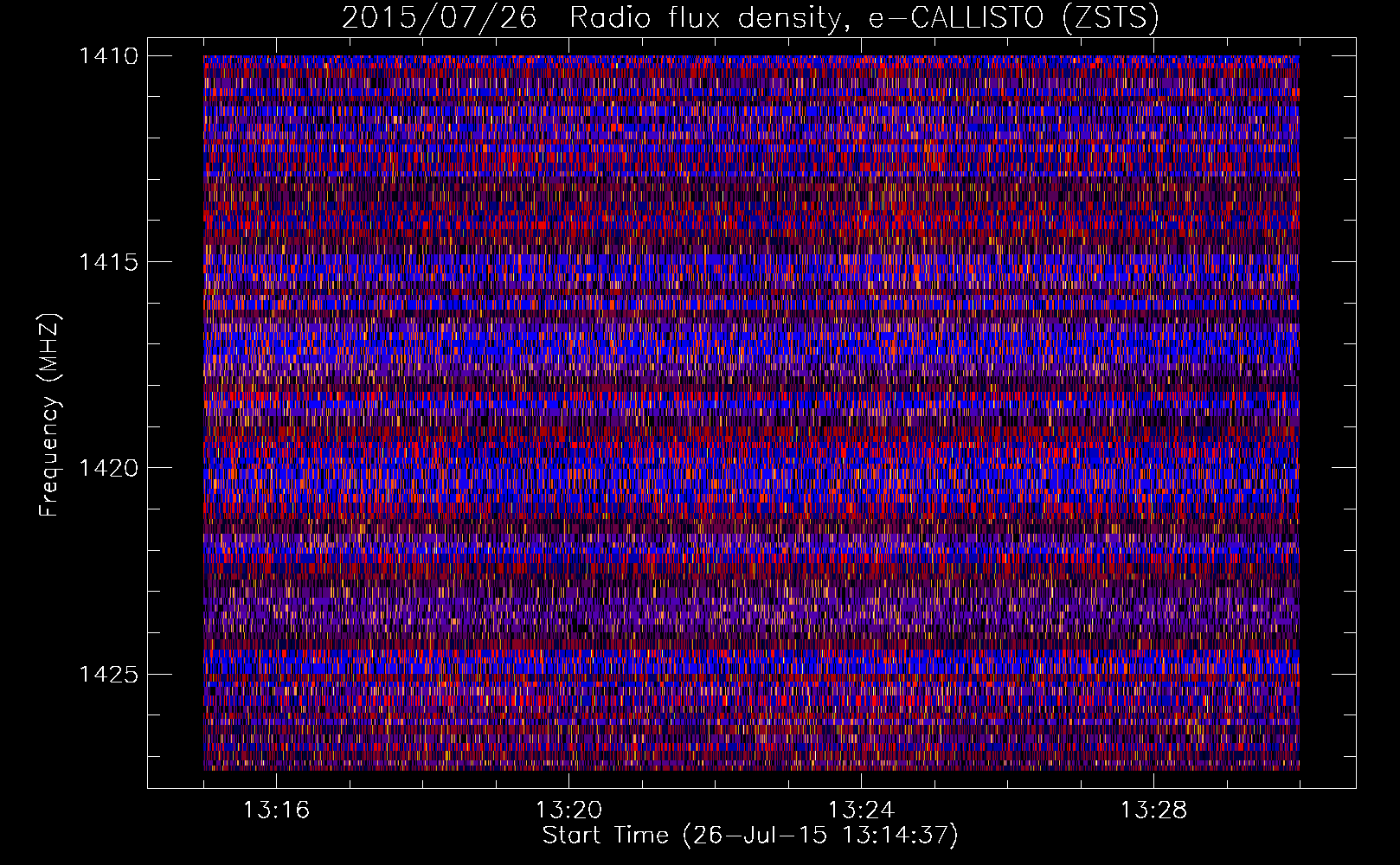The width and height of the screenshot is (1400, 865).
Task: Click the 13:24 time tick label
Action: [x=861, y=811]
